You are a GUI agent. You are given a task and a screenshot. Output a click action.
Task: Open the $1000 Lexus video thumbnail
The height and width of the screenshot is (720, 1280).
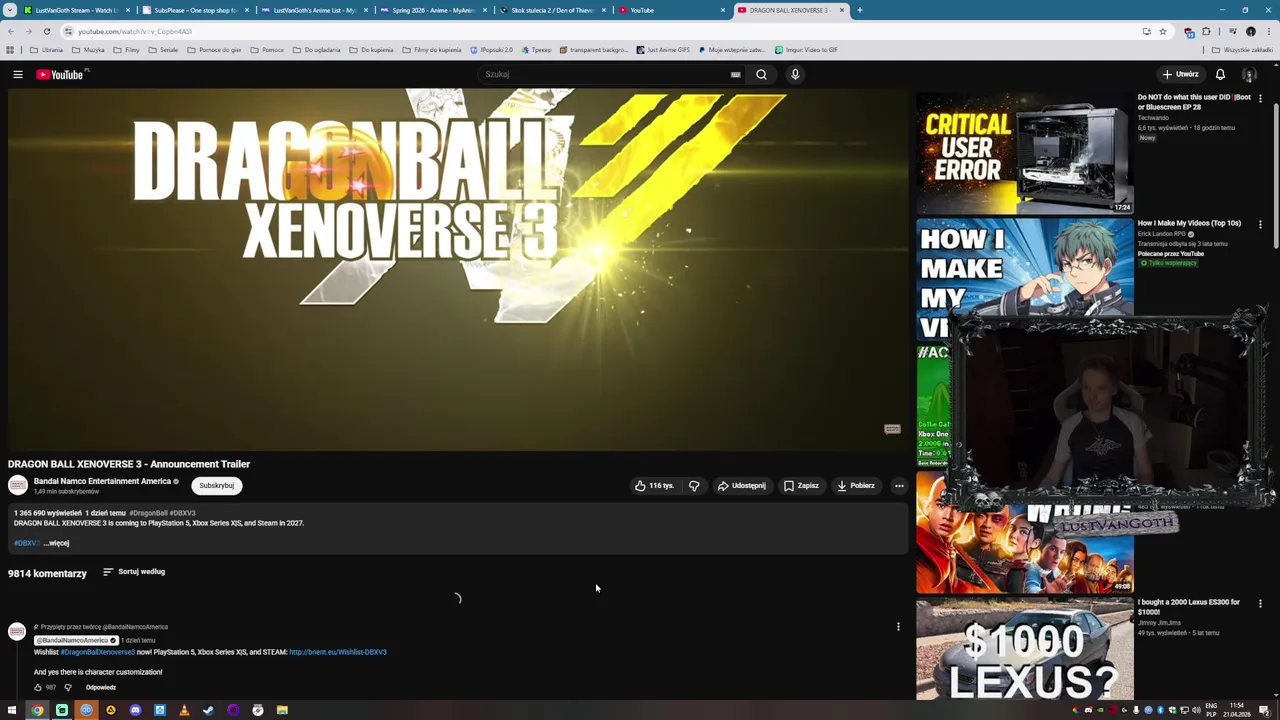click(1025, 650)
